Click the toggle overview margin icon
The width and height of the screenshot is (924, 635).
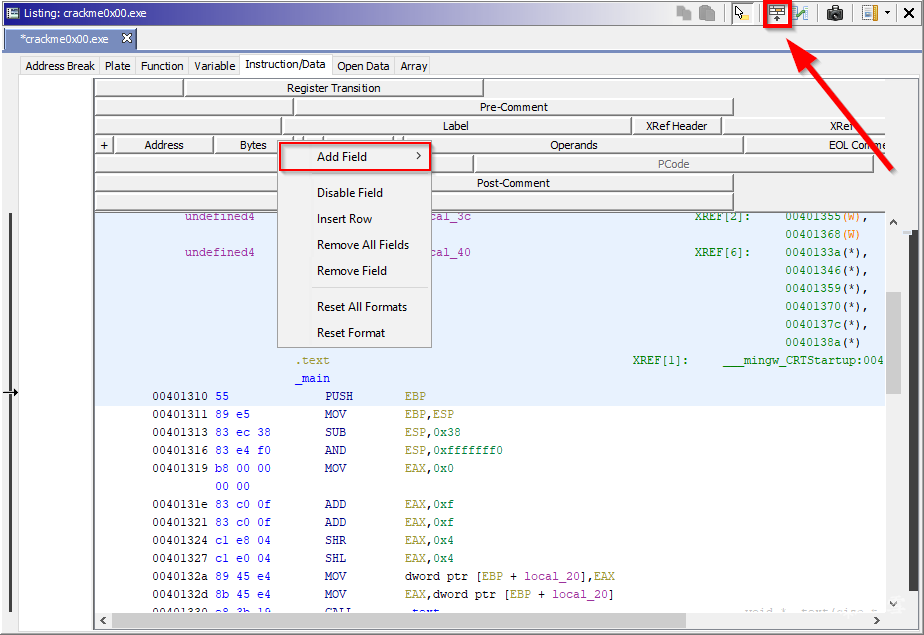pos(869,13)
